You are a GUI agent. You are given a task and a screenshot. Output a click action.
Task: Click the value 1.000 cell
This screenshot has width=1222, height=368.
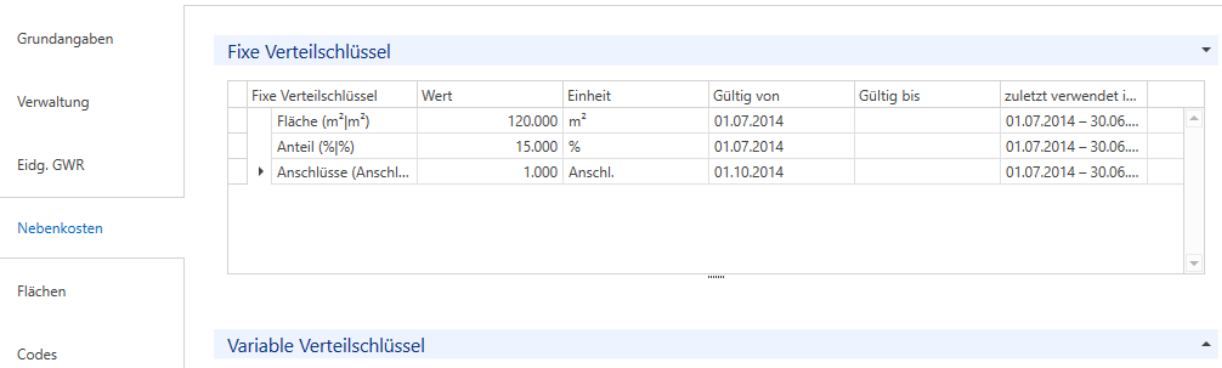coord(490,171)
